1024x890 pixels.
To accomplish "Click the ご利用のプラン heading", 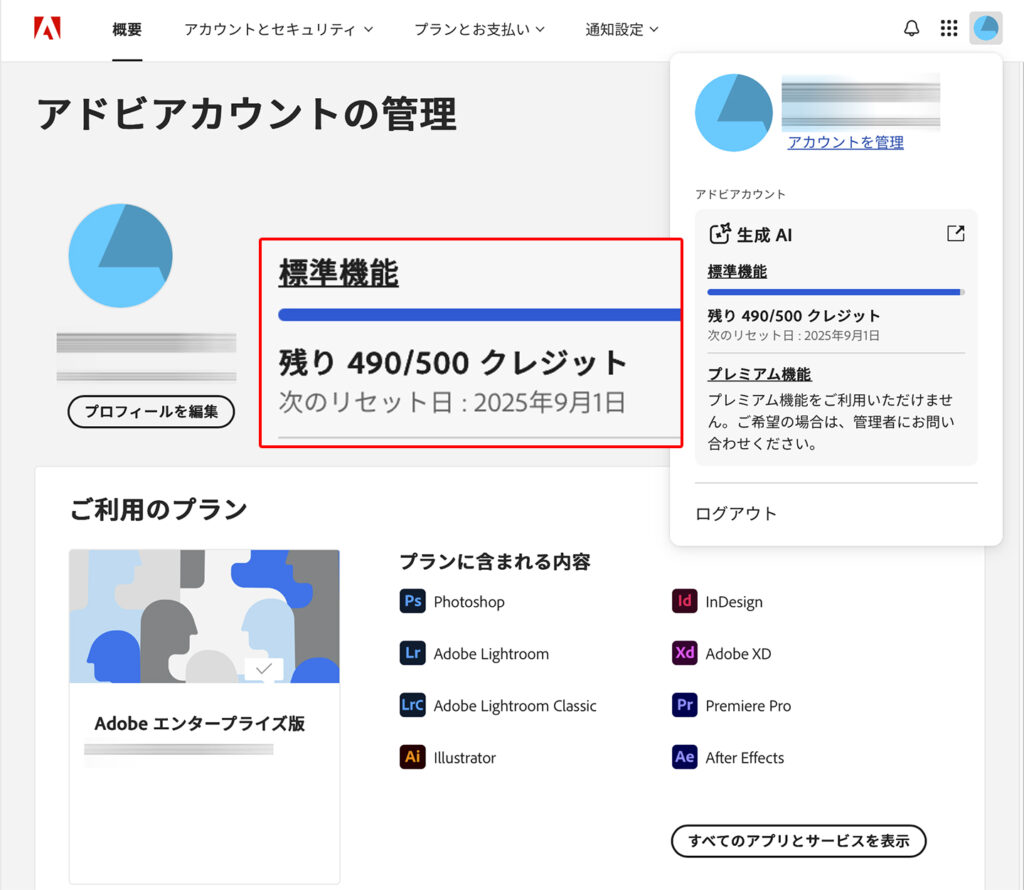I will (x=159, y=509).
